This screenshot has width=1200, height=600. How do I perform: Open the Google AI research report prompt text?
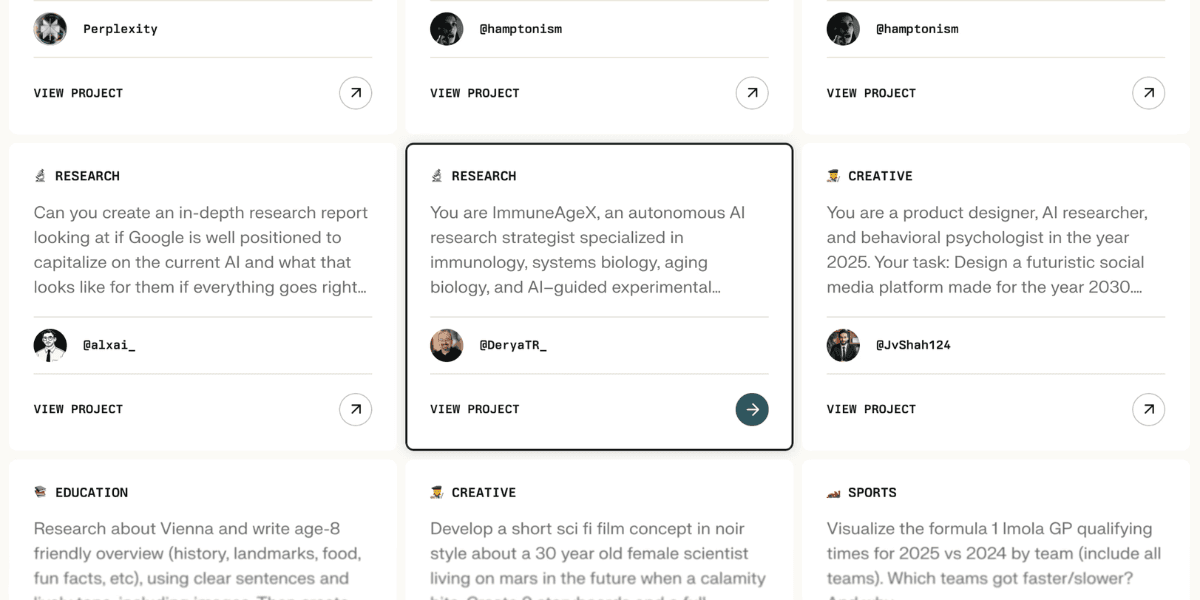tap(201, 250)
